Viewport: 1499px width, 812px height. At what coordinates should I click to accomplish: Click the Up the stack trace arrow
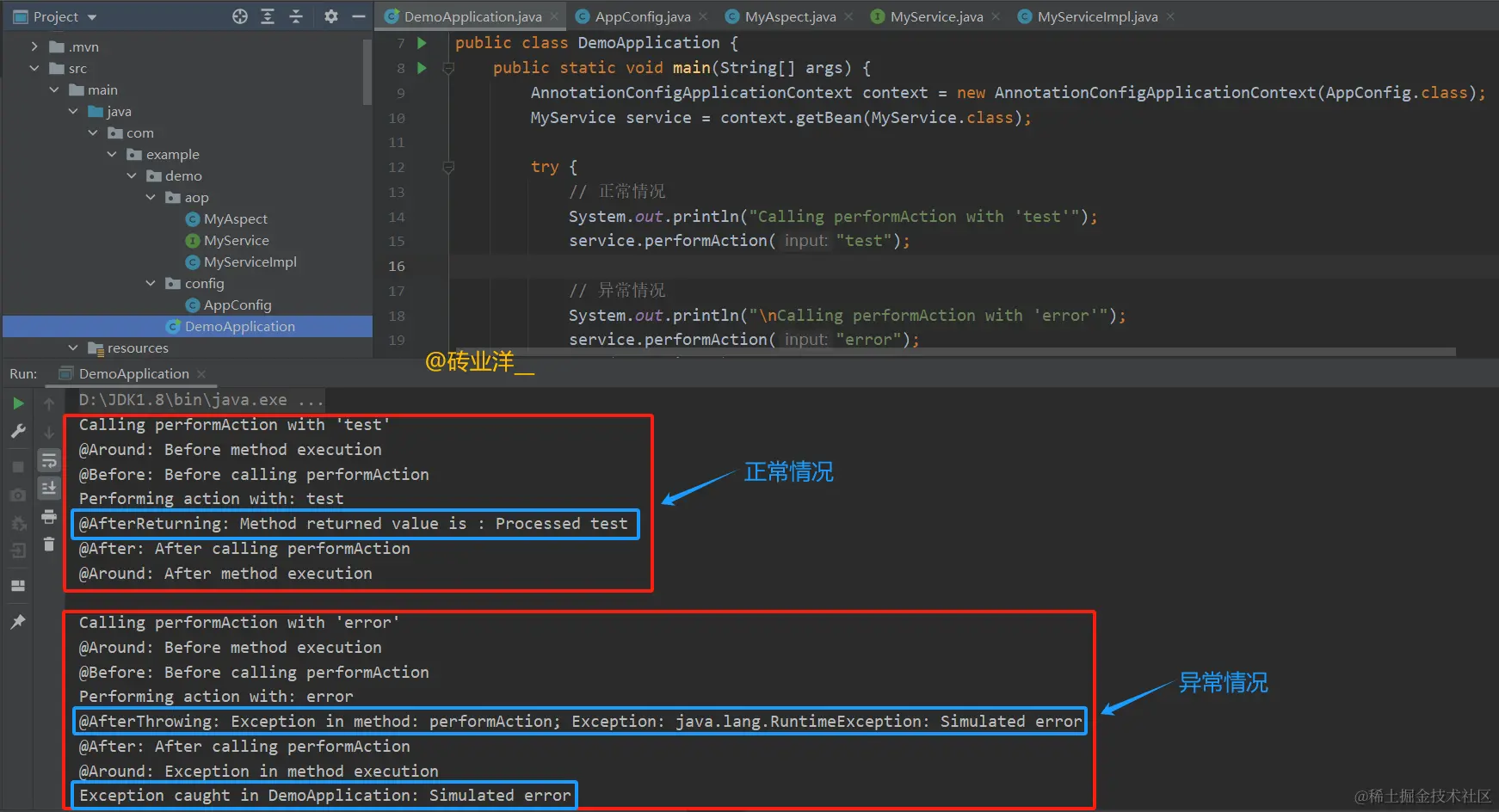click(x=49, y=403)
